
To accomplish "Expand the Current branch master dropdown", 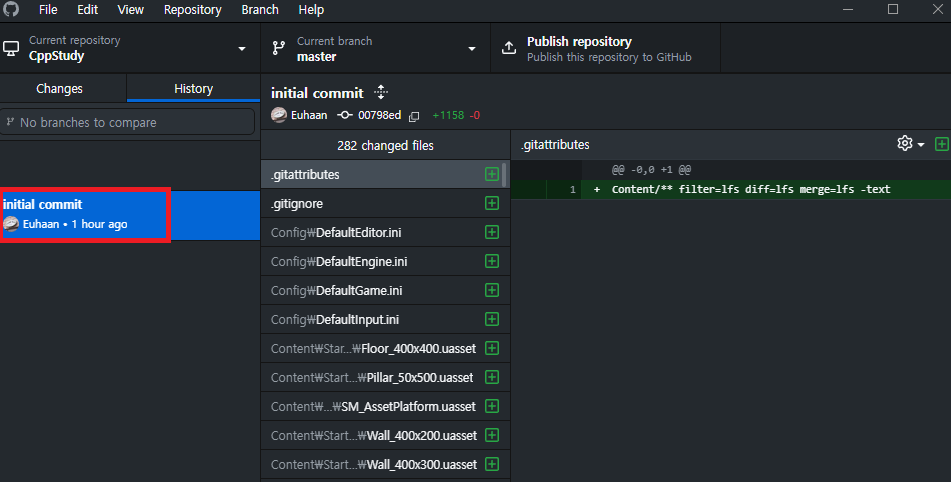I will coord(375,49).
